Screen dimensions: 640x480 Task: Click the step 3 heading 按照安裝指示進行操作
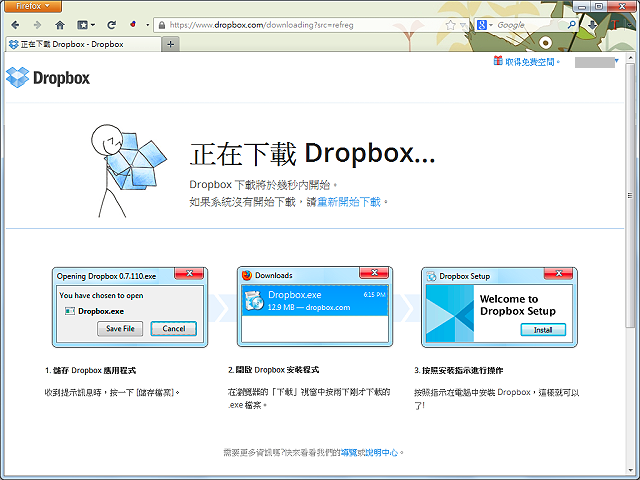coord(459,370)
